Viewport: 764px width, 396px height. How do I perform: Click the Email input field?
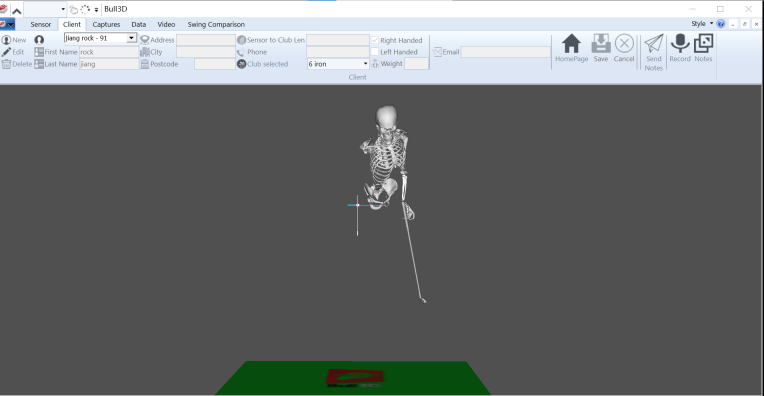[505, 52]
